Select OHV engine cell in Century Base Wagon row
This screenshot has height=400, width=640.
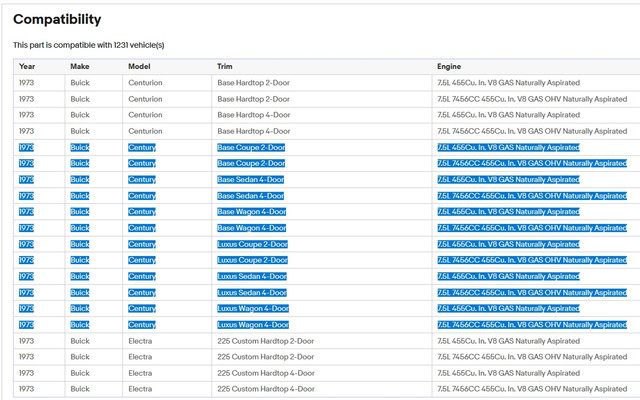(532, 228)
